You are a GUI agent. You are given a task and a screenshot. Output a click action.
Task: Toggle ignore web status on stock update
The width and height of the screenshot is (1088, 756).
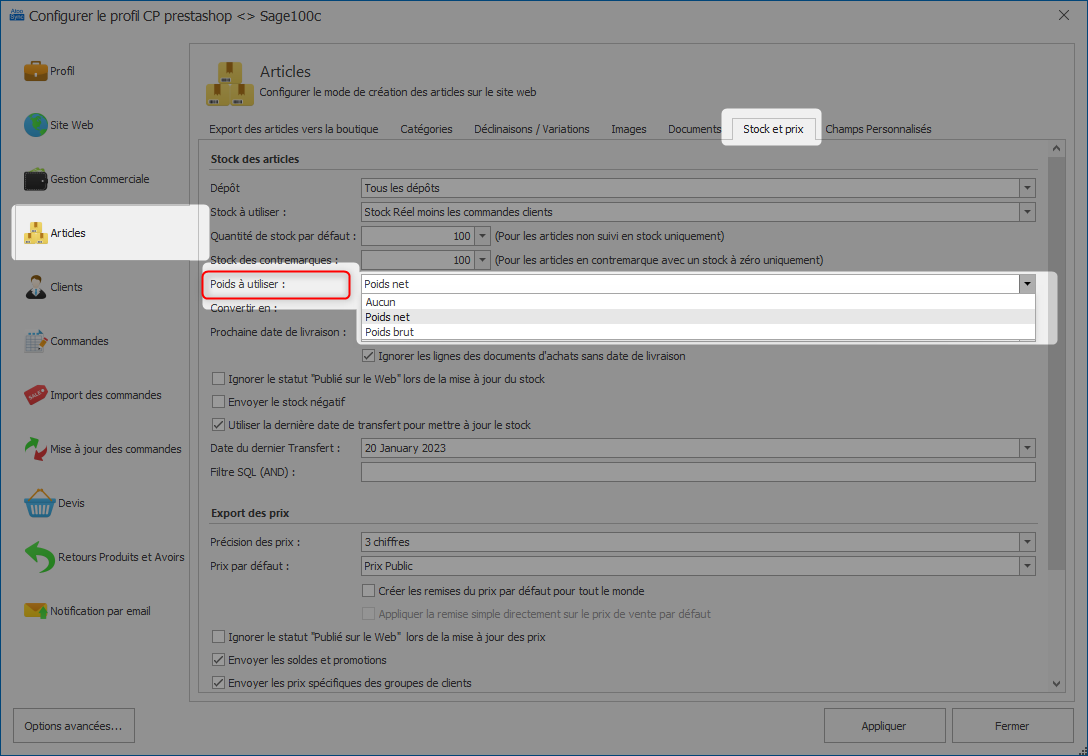coord(219,379)
